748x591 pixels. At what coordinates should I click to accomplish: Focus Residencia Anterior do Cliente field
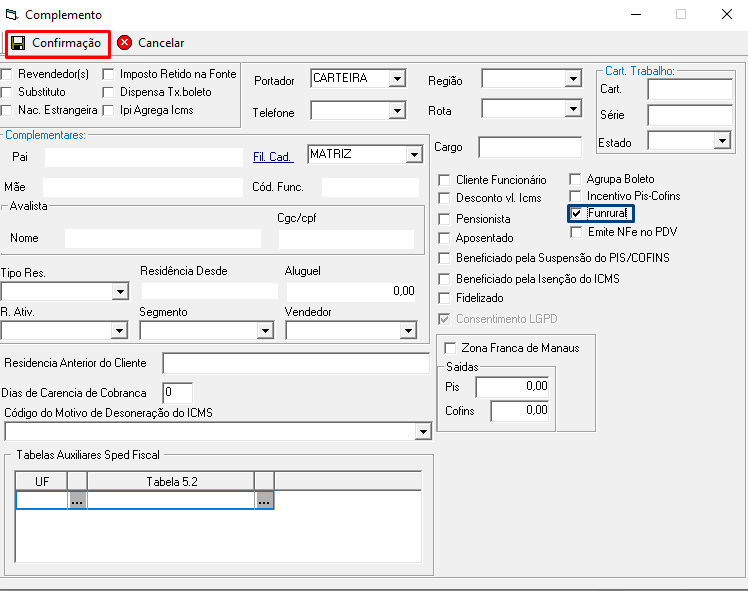click(x=296, y=363)
